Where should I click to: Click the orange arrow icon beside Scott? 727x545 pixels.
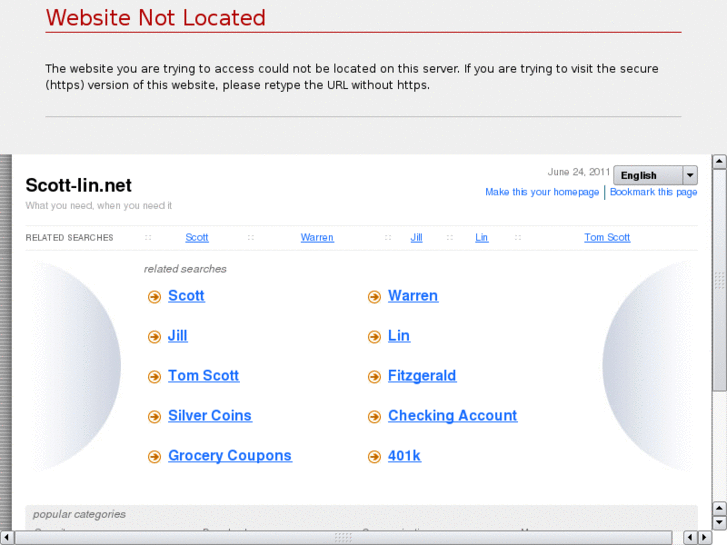pos(154,297)
